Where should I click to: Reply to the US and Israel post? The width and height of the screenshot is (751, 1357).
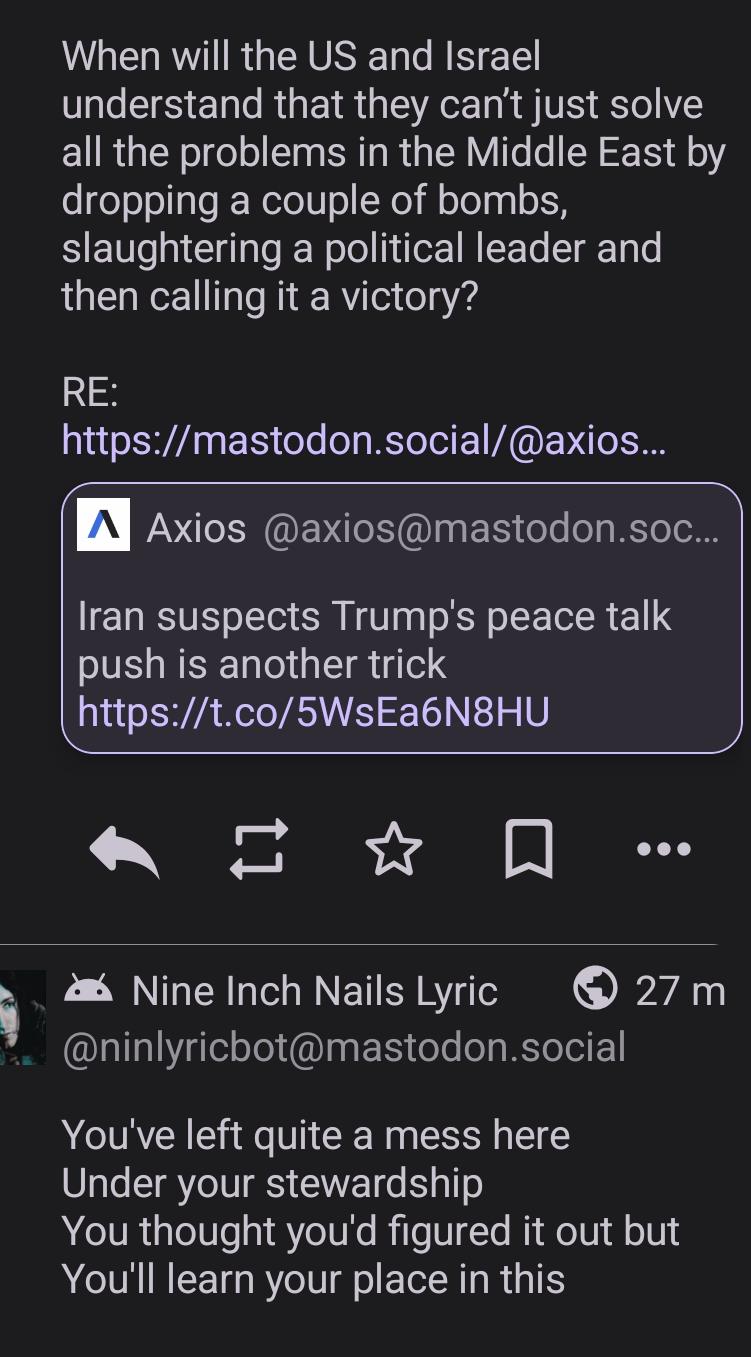pyautogui.click(x=124, y=850)
